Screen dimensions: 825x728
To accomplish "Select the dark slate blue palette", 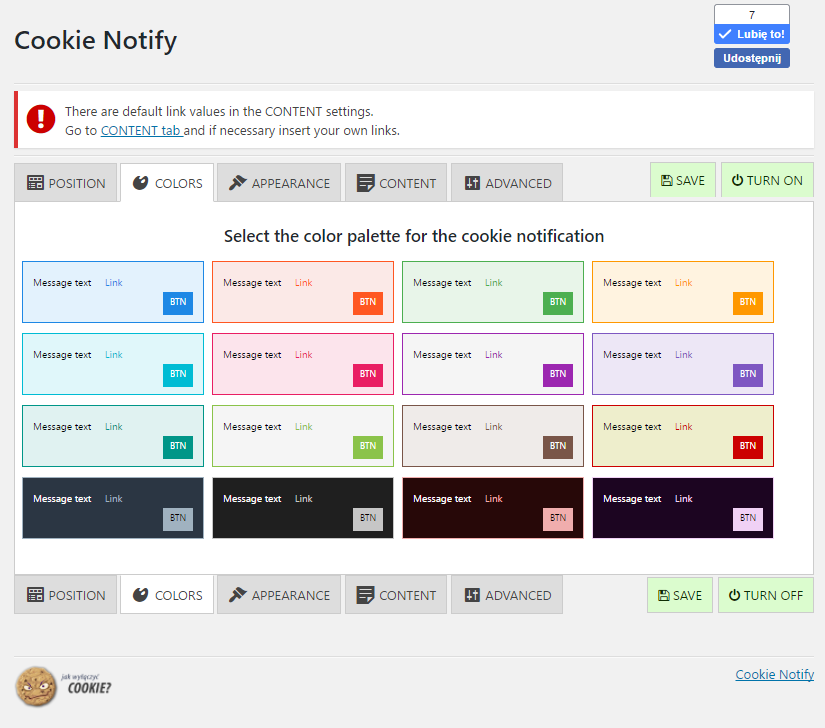I will [x=113, y=508].
